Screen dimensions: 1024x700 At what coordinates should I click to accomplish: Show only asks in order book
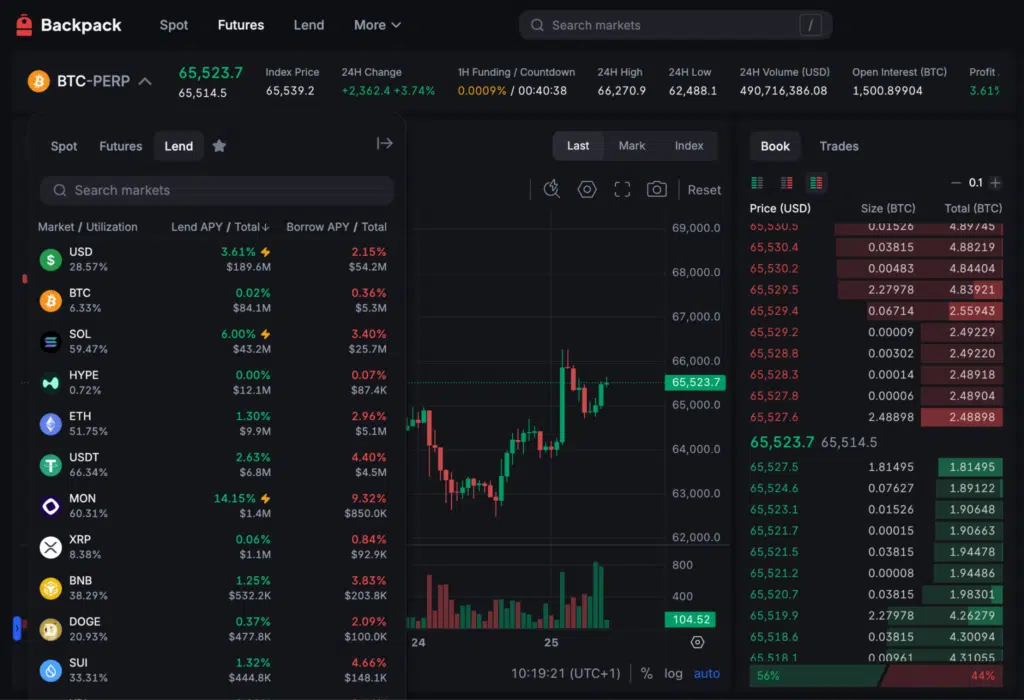[787, 183]
